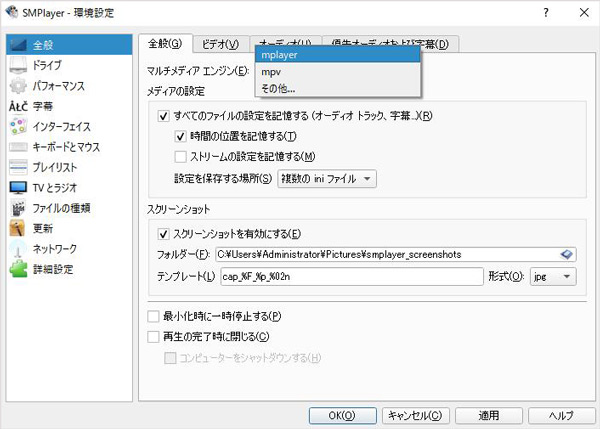Click the SMPlayer title bar icon
Screen dimensions: 600x429
(12, 12)
